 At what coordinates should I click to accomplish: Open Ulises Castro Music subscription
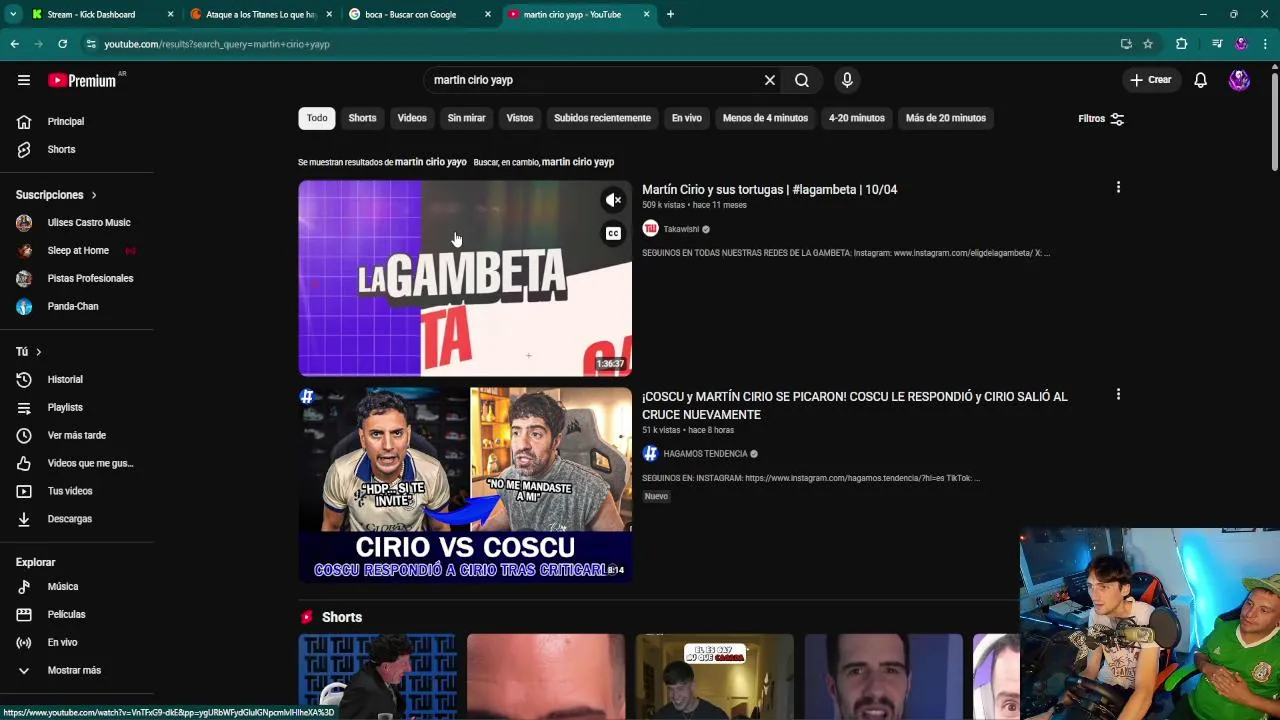(77, 222)
